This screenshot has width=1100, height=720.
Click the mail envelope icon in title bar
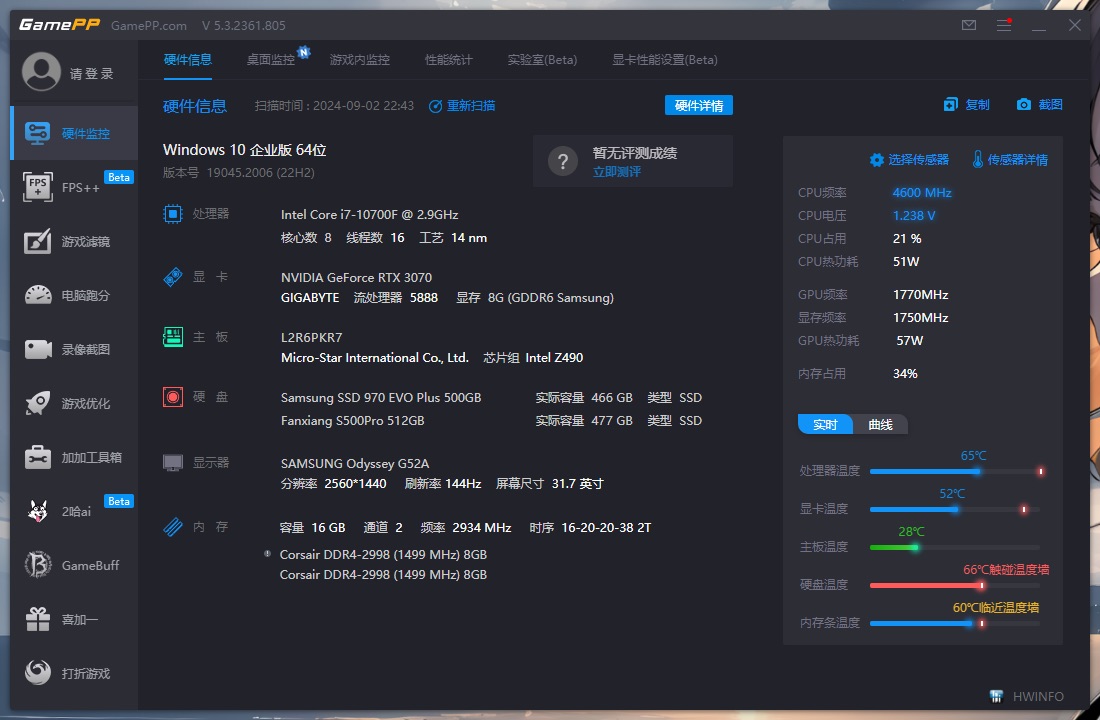coord(969,25)
